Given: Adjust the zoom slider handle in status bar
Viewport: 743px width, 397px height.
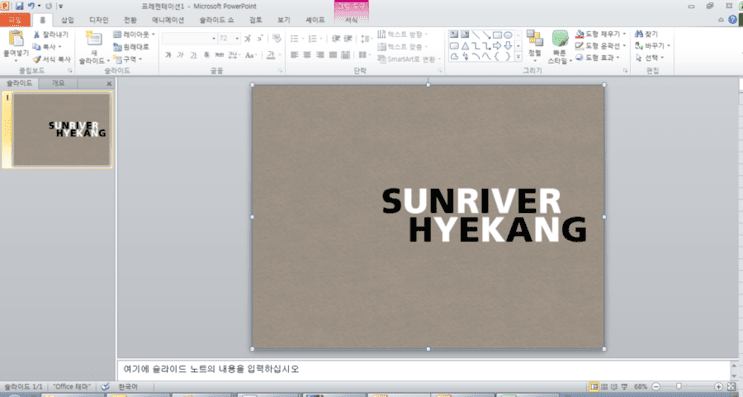Looking at the screenshot, I should tap(679, 387).
